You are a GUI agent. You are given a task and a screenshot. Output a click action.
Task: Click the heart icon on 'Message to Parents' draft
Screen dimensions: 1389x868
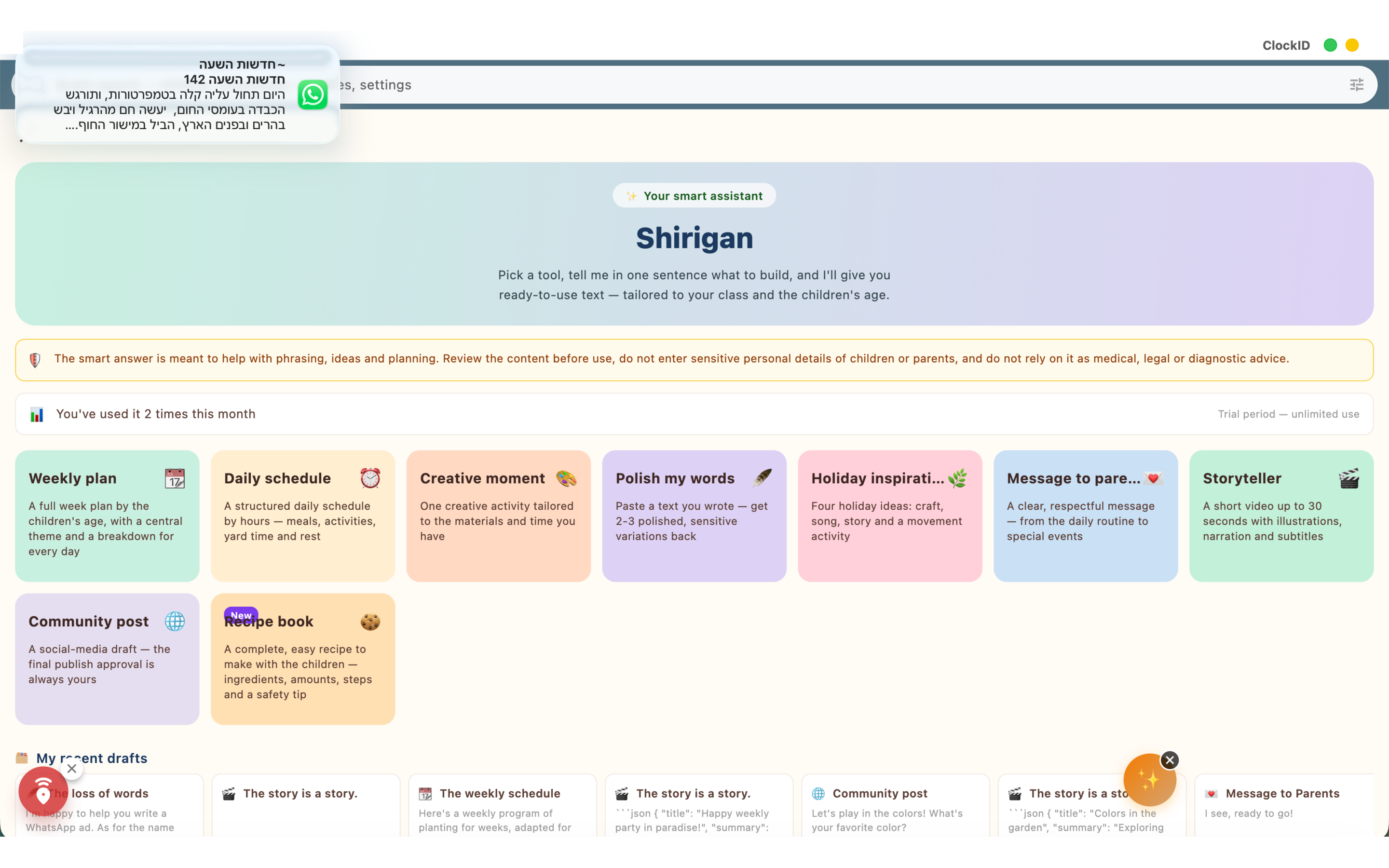[x=1212, y=793]
